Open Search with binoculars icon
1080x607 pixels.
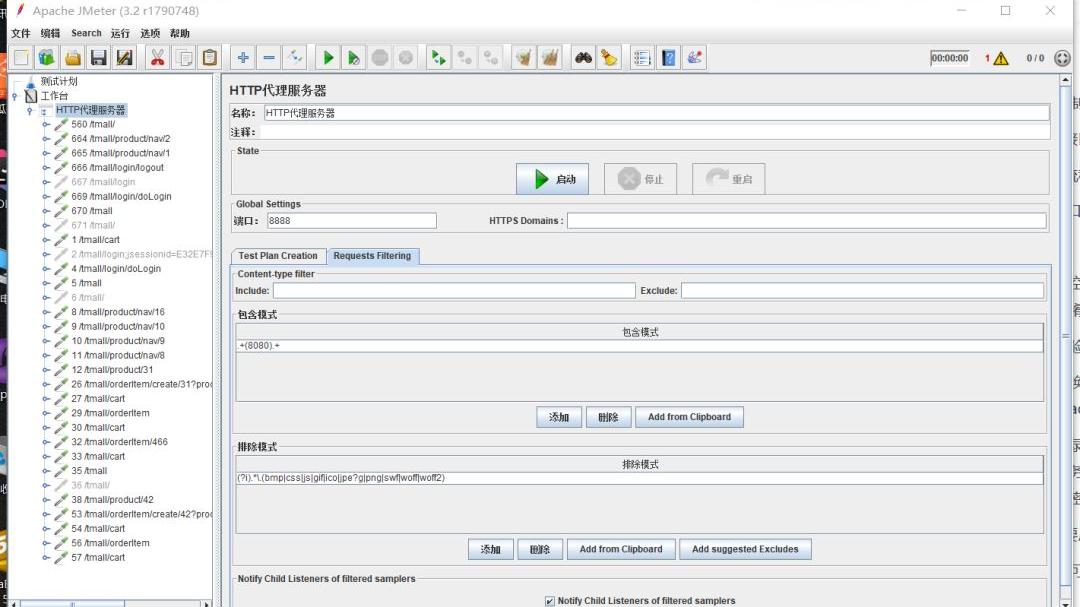pos(583,58)
